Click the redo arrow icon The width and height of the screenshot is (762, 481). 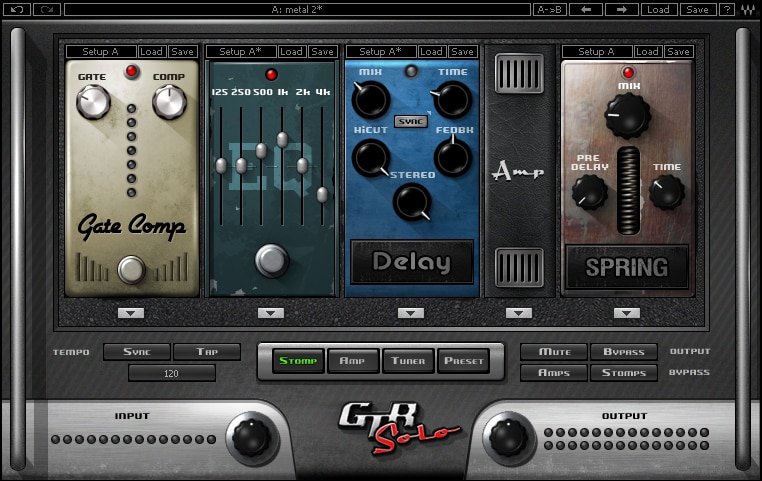[47, 9]
